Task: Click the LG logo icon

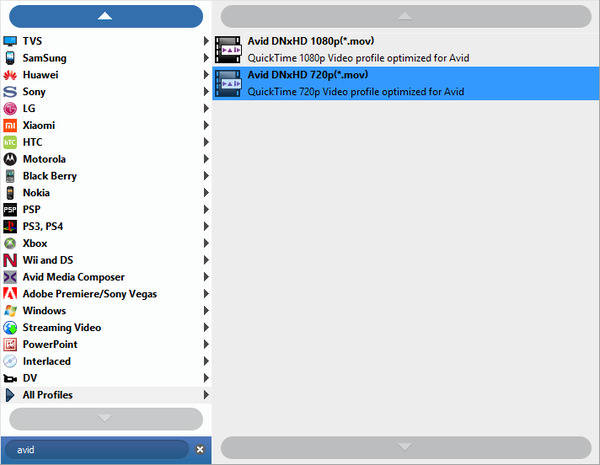Action: pos(10,108)
